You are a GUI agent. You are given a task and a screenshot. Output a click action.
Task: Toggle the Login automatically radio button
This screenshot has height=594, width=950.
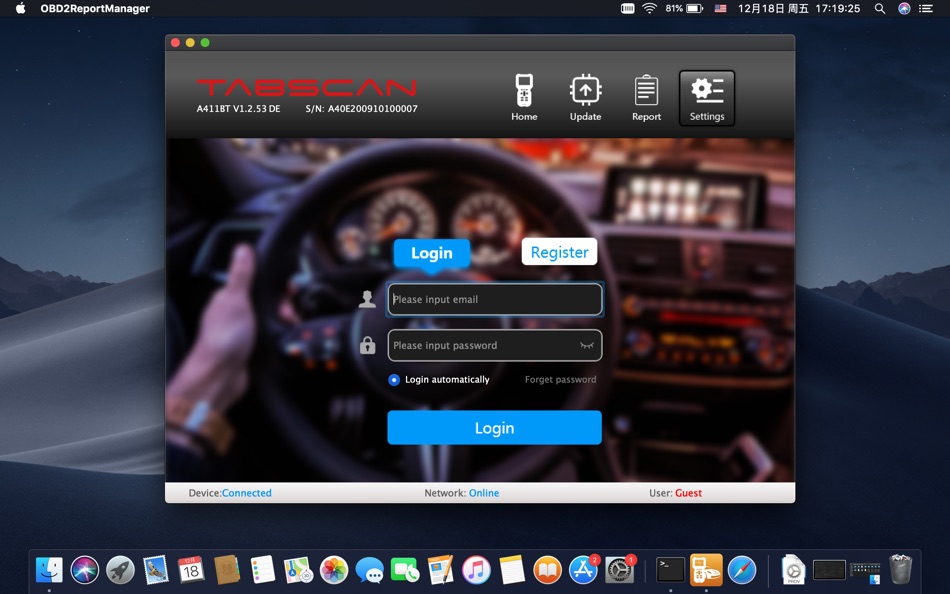[394, 379]
